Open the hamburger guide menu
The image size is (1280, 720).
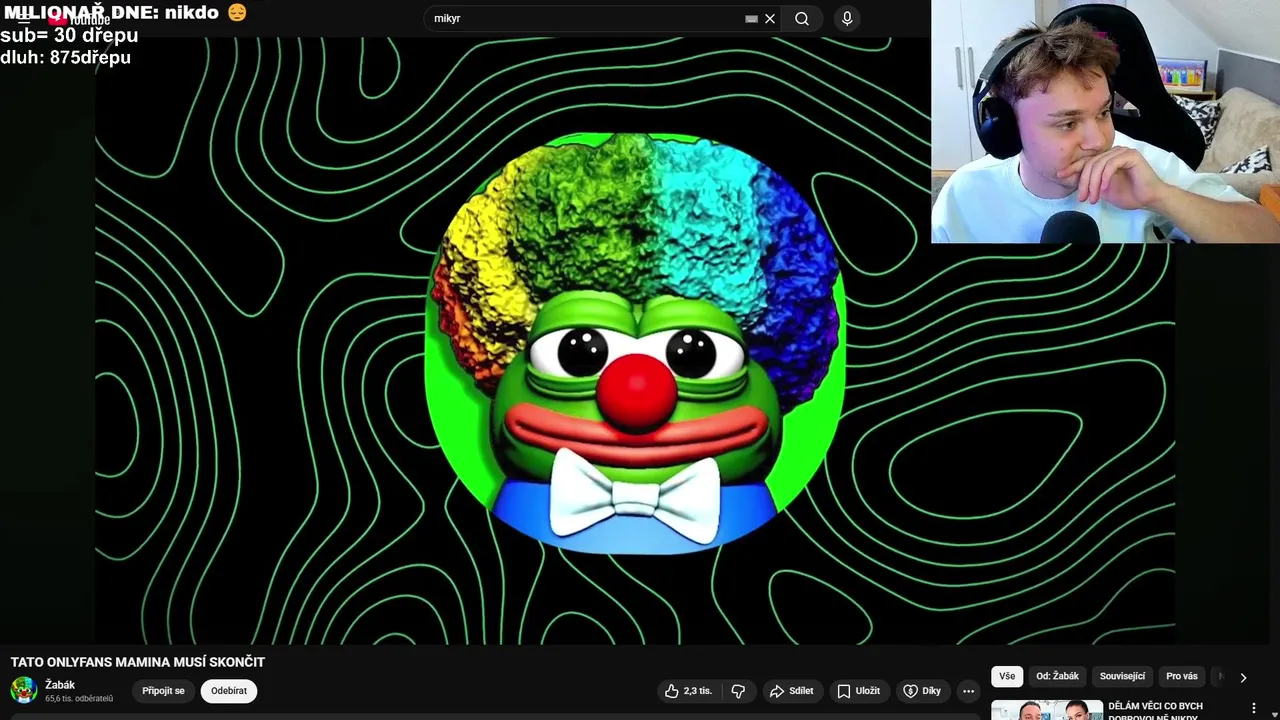(x=23, y=18)
